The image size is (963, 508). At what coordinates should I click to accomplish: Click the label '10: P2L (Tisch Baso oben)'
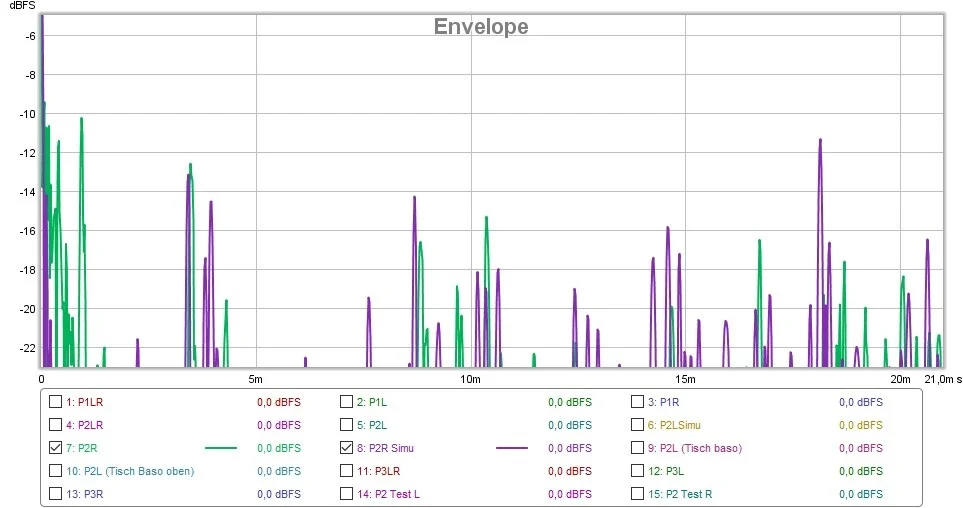(x=130, y=471)
